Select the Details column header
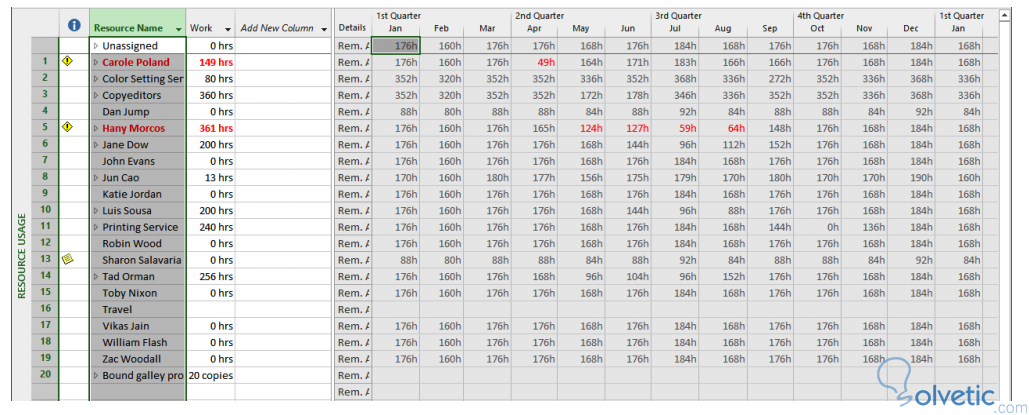The width and height of the screenshot is (1029, 415). [x=352, y=28]
